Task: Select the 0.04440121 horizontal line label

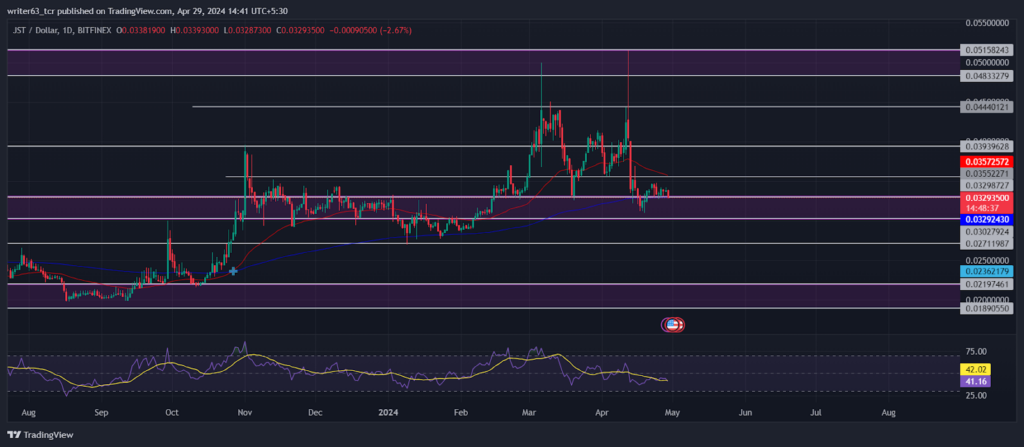Action: 987,107
